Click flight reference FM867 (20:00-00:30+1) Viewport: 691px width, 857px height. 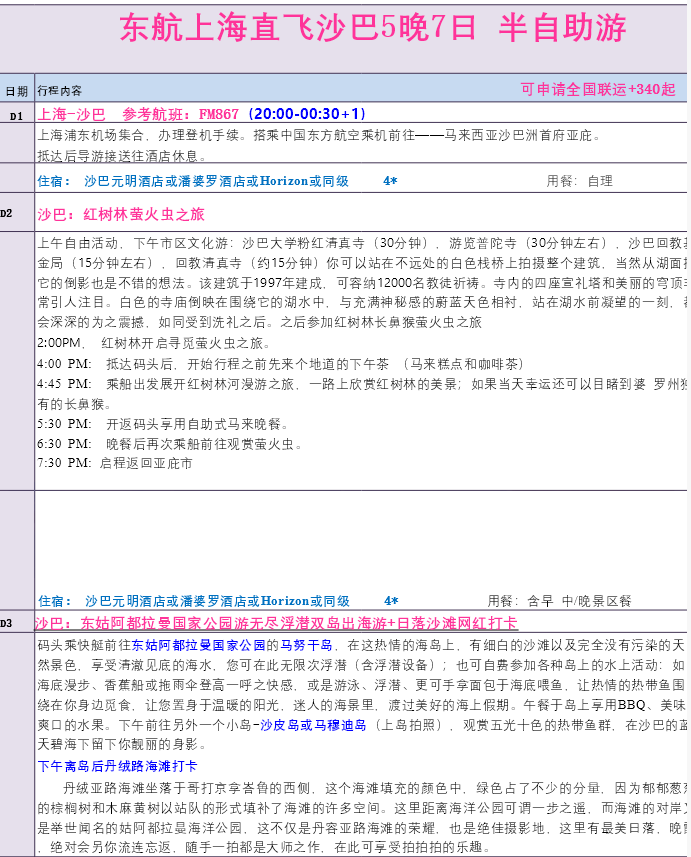[282, 114]
